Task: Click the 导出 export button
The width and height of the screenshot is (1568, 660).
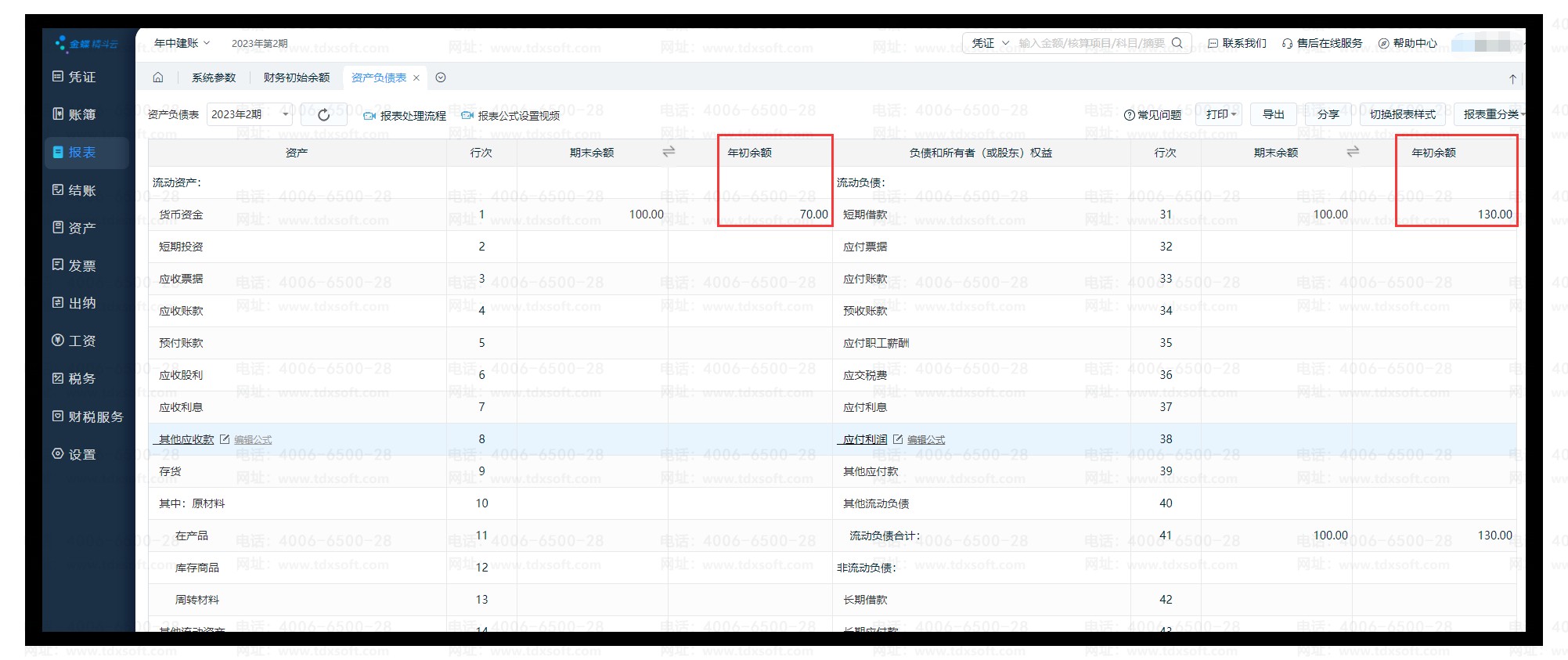Action: click(x=1273, y=114)
